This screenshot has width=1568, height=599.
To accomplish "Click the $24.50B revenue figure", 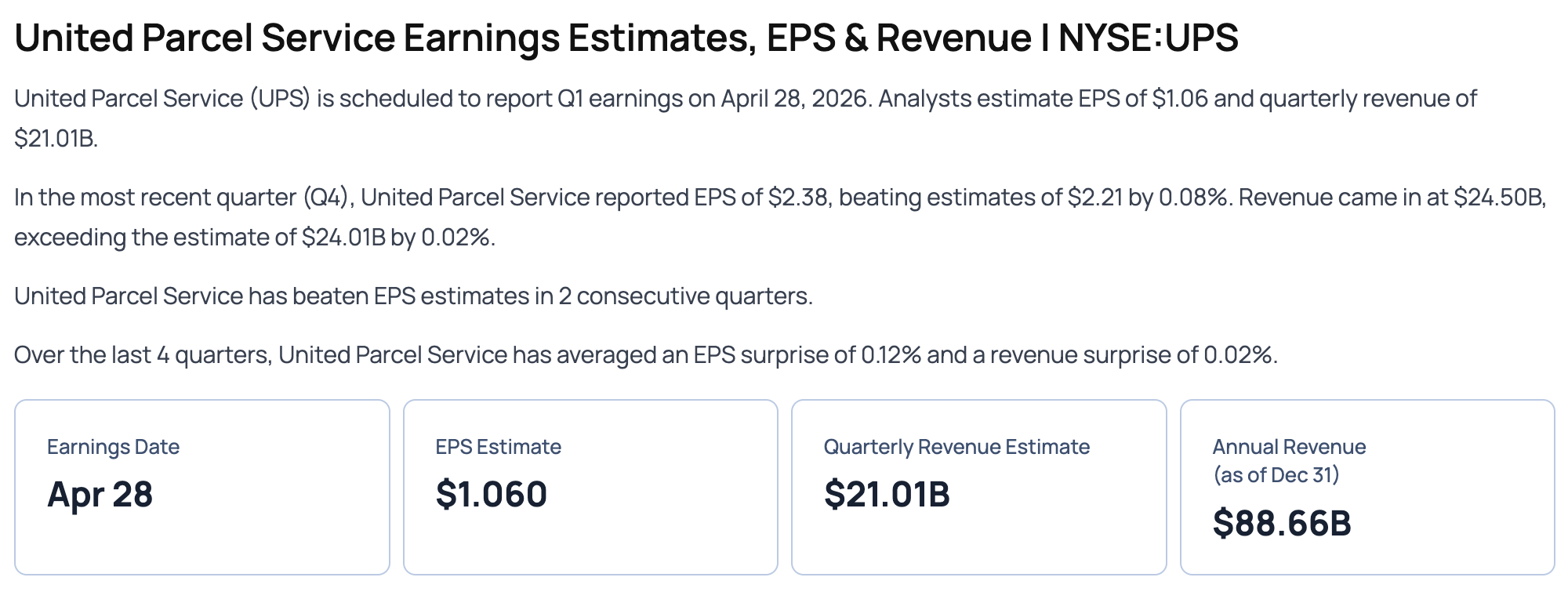I will click(1498, 198).
